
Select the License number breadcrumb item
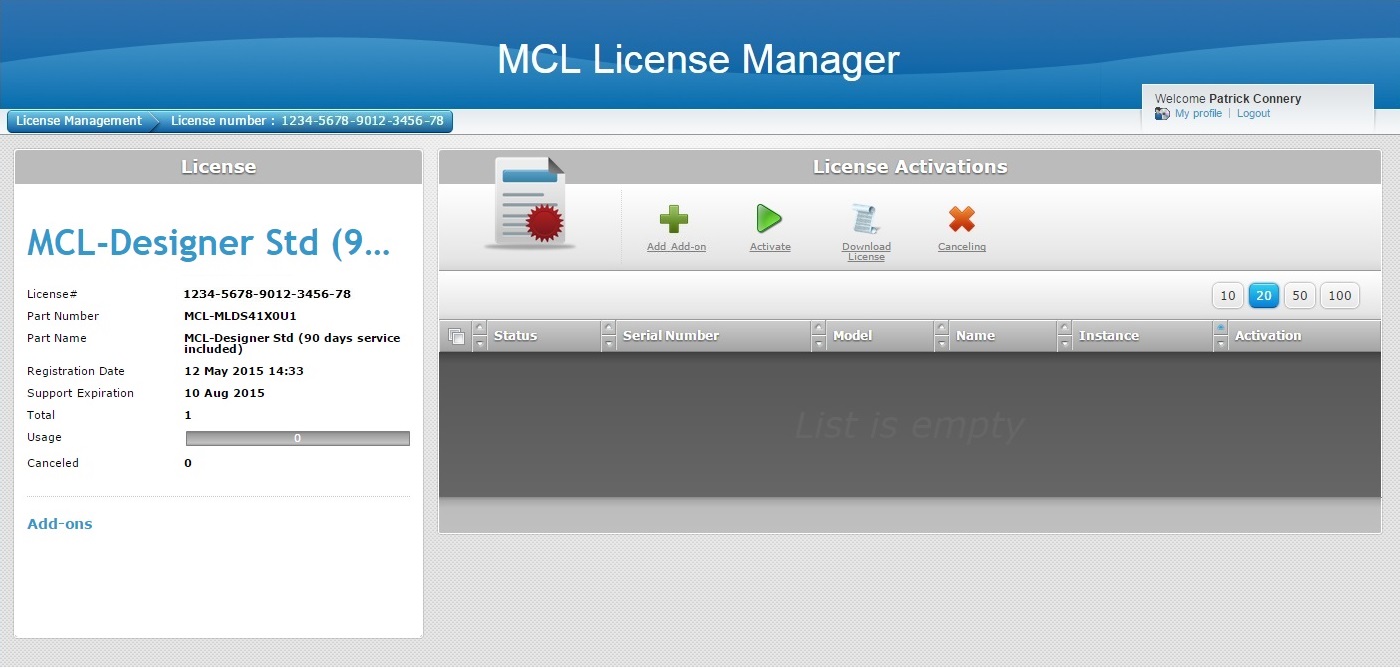tap(307, 121)
